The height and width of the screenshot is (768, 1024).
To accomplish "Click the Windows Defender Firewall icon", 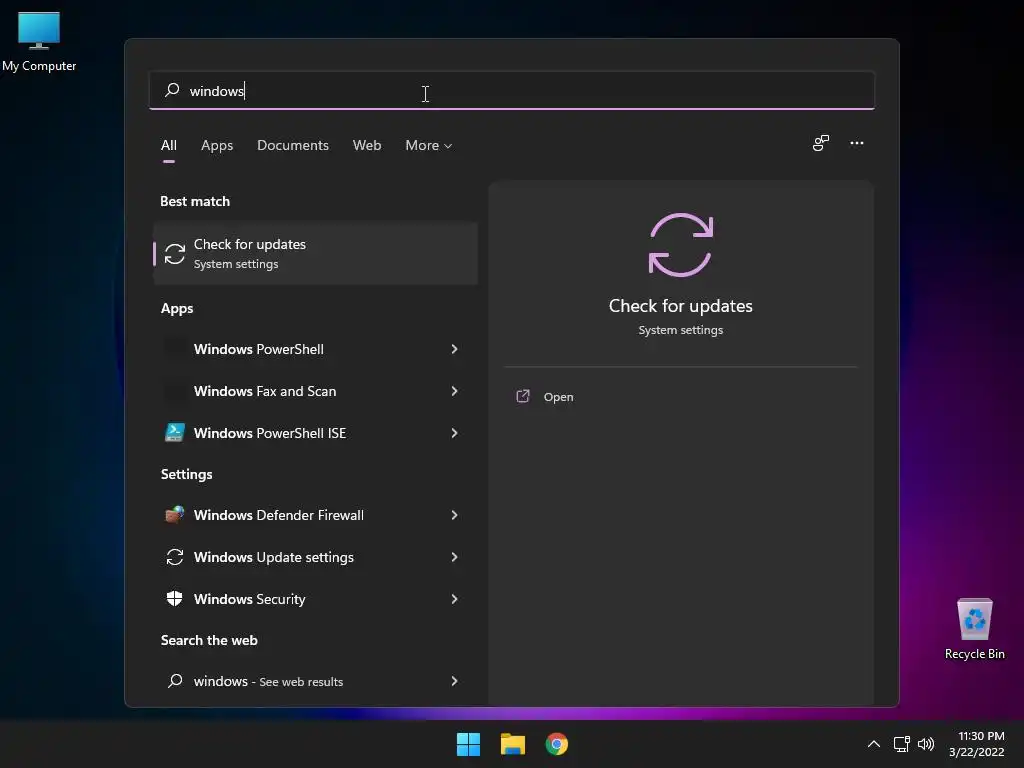I will click(174, 515).
